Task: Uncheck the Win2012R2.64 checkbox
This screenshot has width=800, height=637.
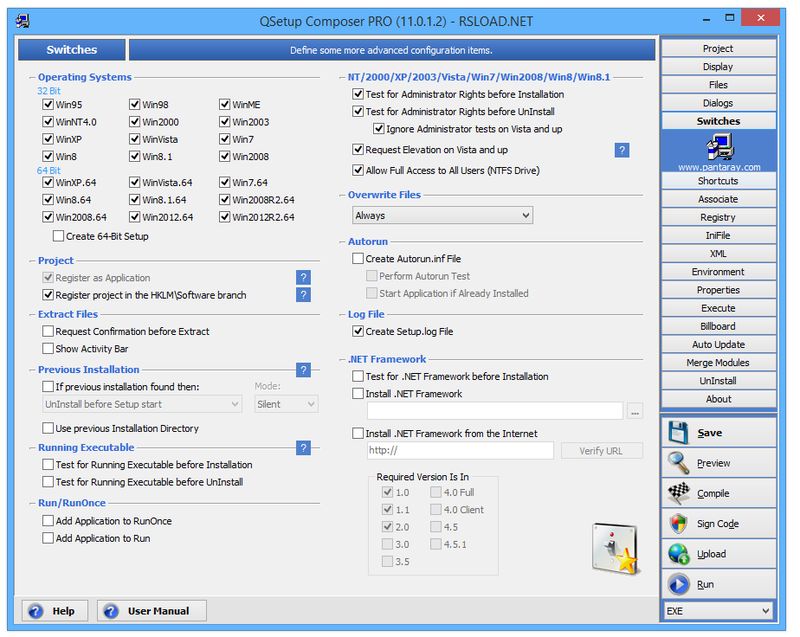Action: click(x=224, y=217)
